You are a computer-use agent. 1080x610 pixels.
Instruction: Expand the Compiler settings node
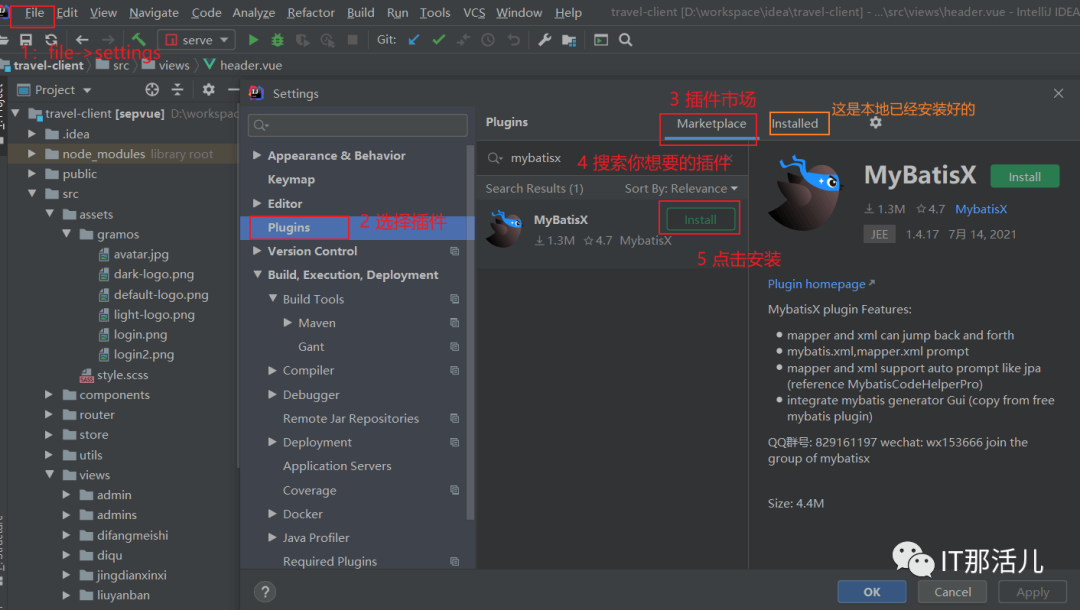point(272,370)
